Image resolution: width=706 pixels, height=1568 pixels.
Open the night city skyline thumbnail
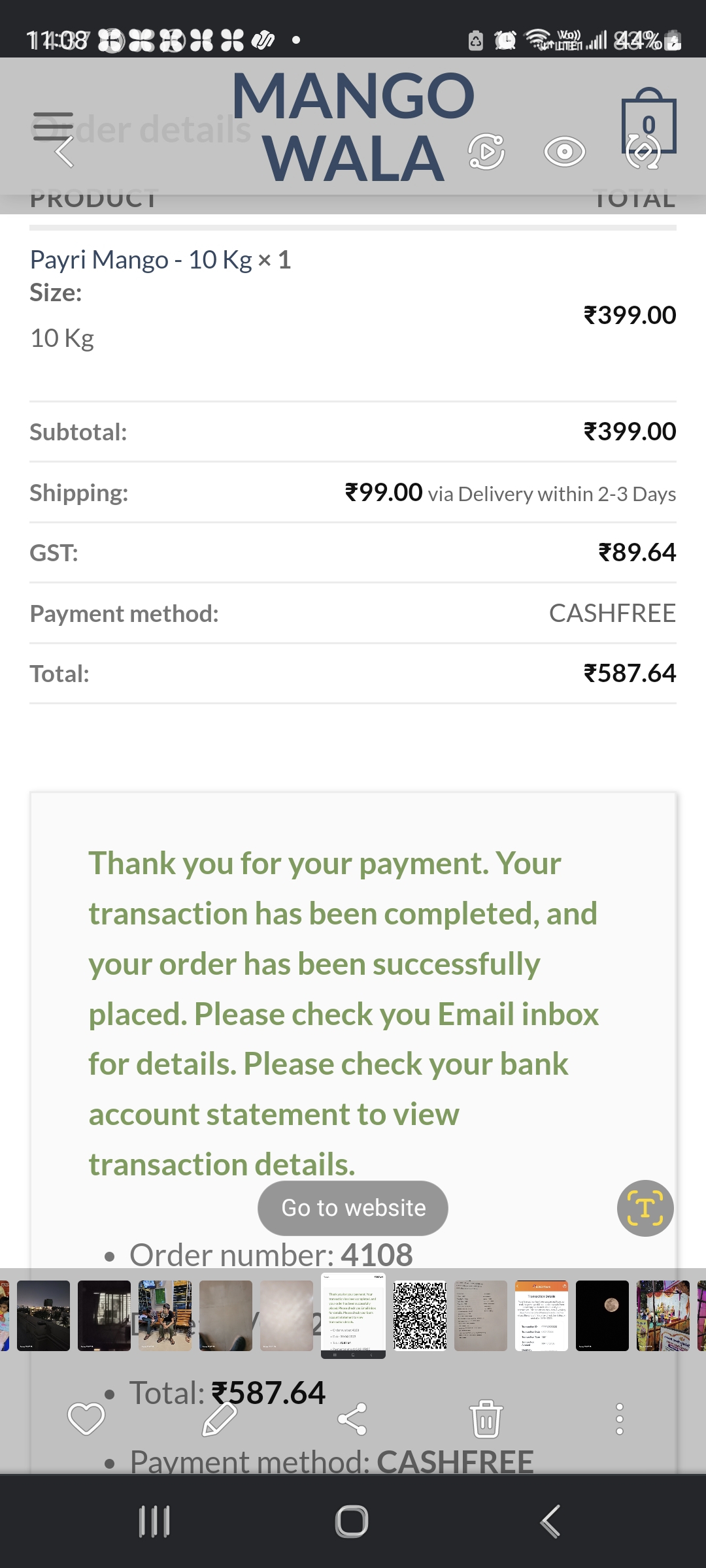pyautogui.click(x=44, y=1316)
